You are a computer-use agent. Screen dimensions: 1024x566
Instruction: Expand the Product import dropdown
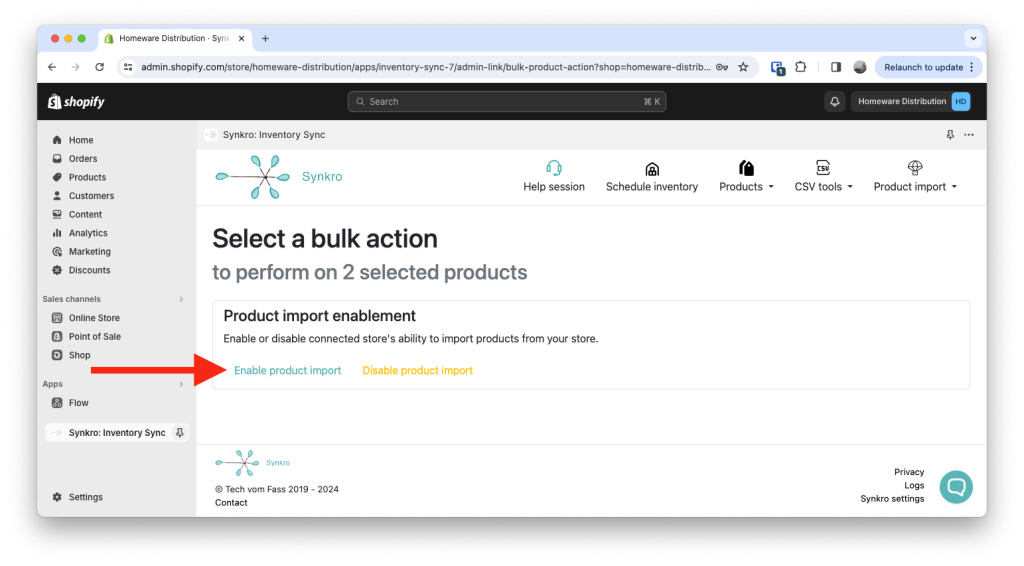(x=915, y=177)
